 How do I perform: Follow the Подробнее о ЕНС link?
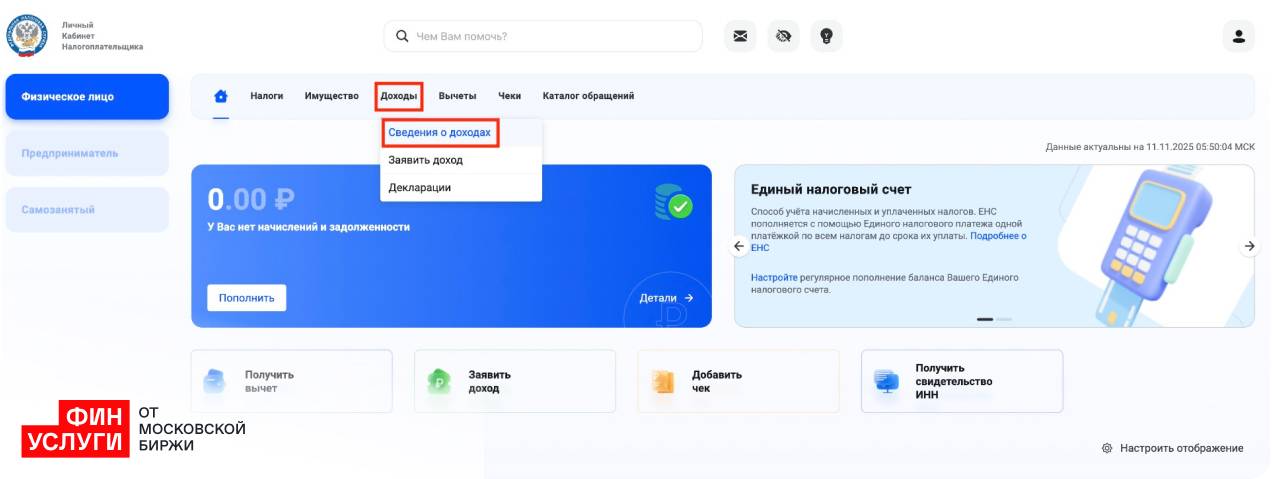[998, 236]
